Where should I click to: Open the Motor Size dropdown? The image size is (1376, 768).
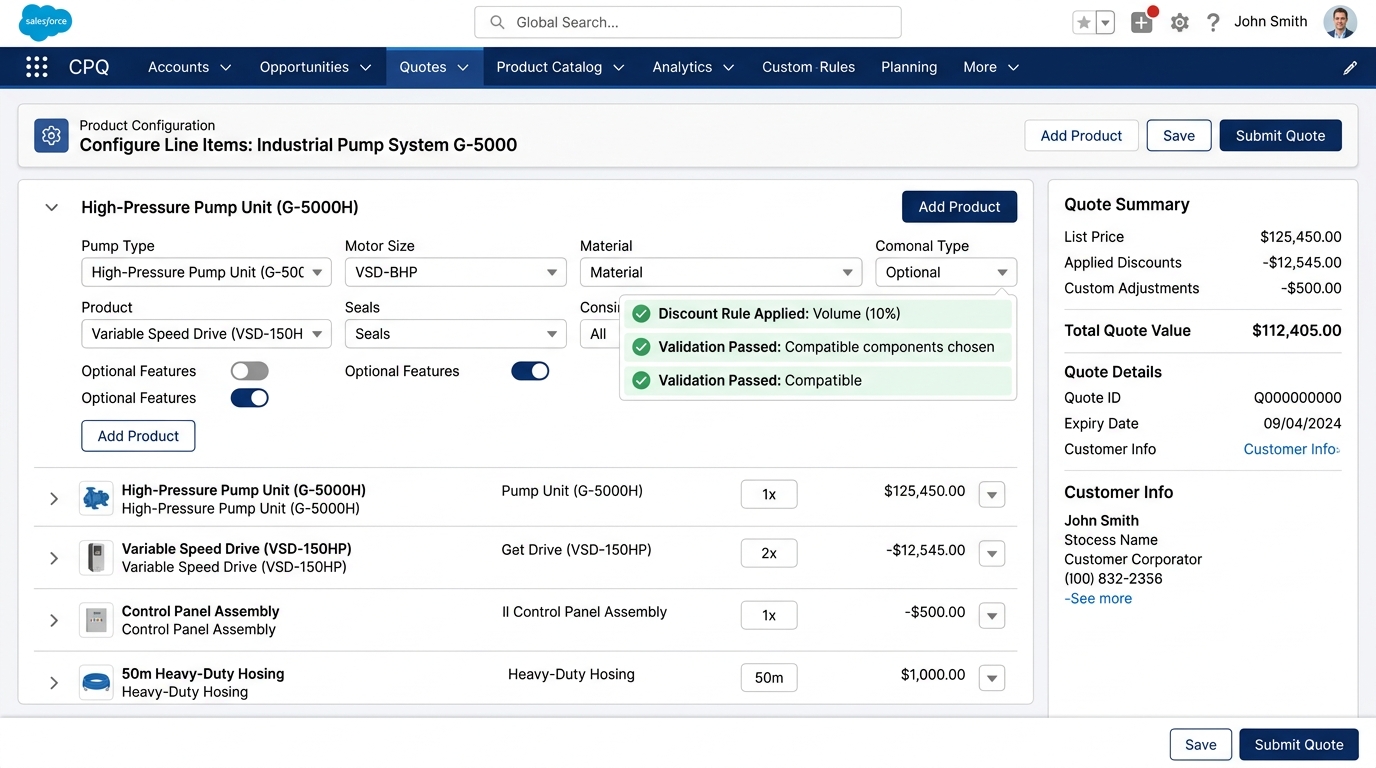coord(455,271)
